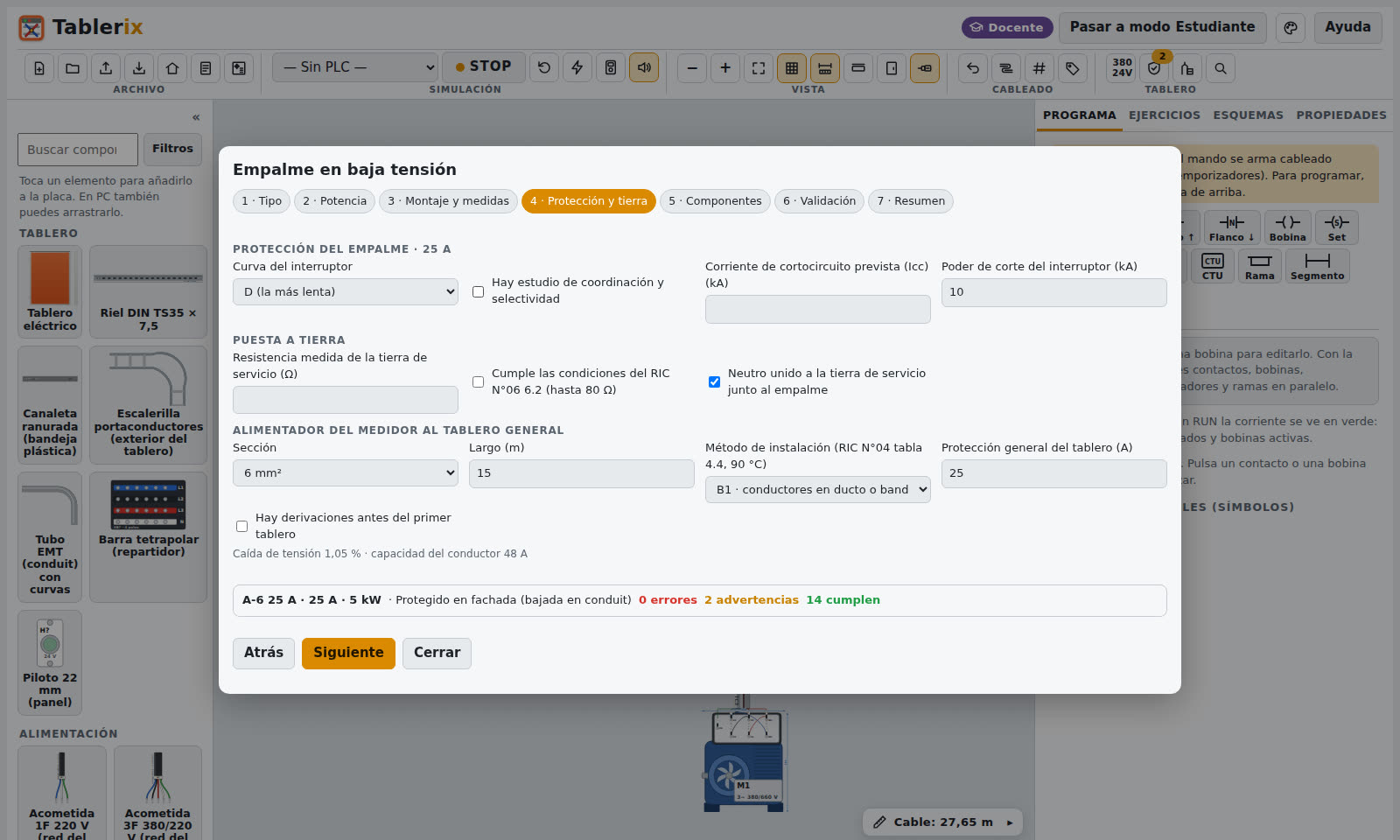1400x840 pixels.
Task: Click the magnifier search icon in Tablero
Action: pos(1221,68)
